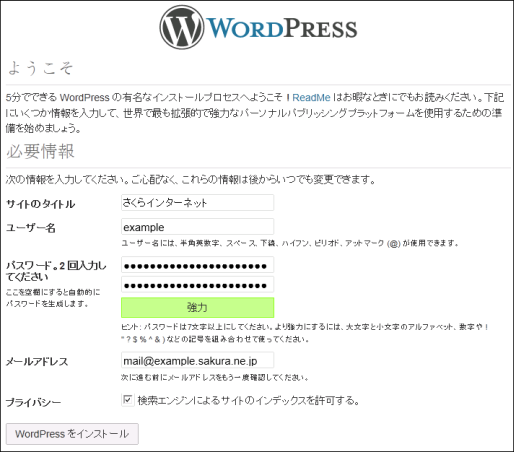Click the ユーザー名 label

(31, 228)
